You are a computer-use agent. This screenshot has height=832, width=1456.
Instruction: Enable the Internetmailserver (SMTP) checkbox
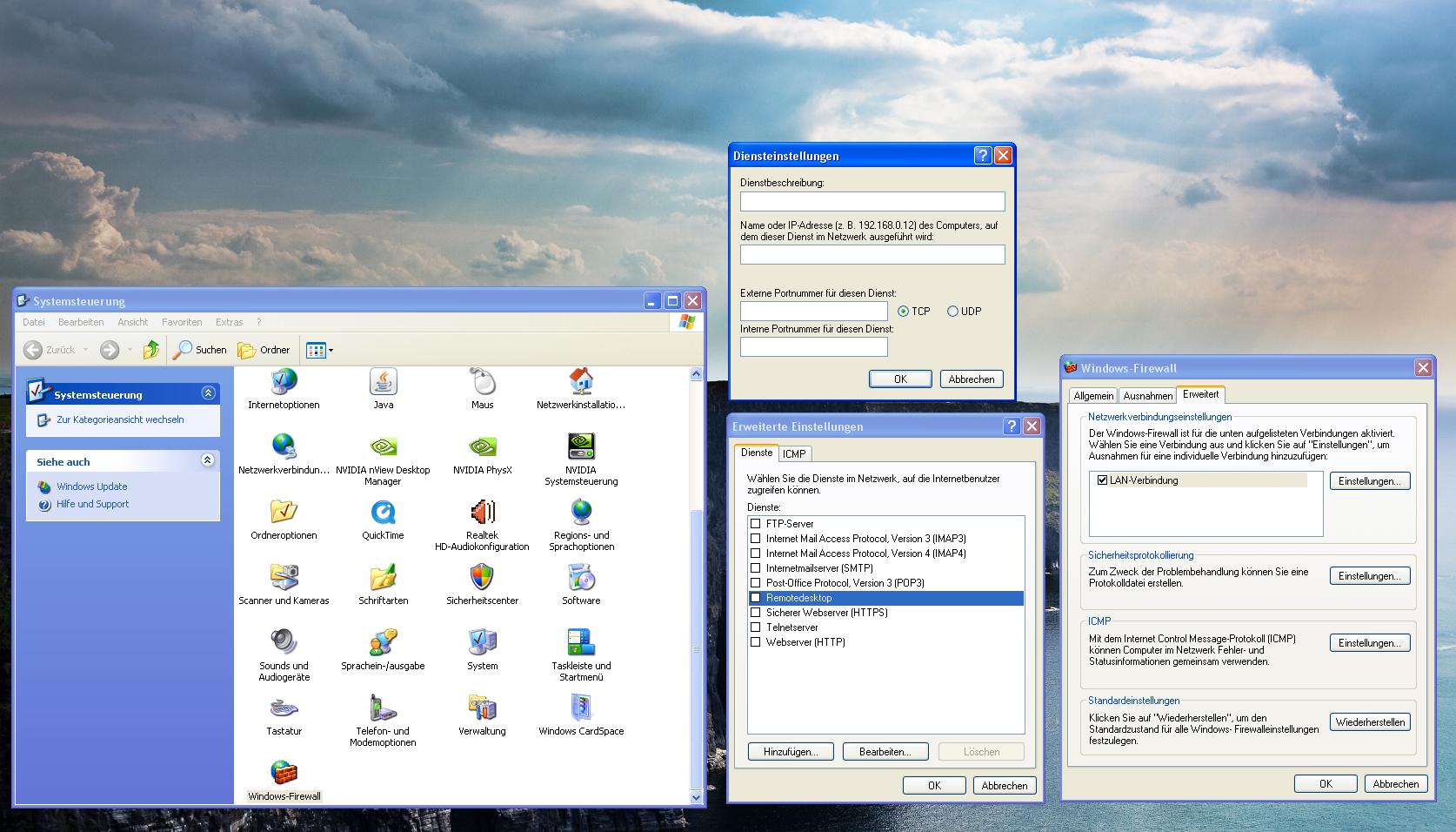click(x=756, y=568)
